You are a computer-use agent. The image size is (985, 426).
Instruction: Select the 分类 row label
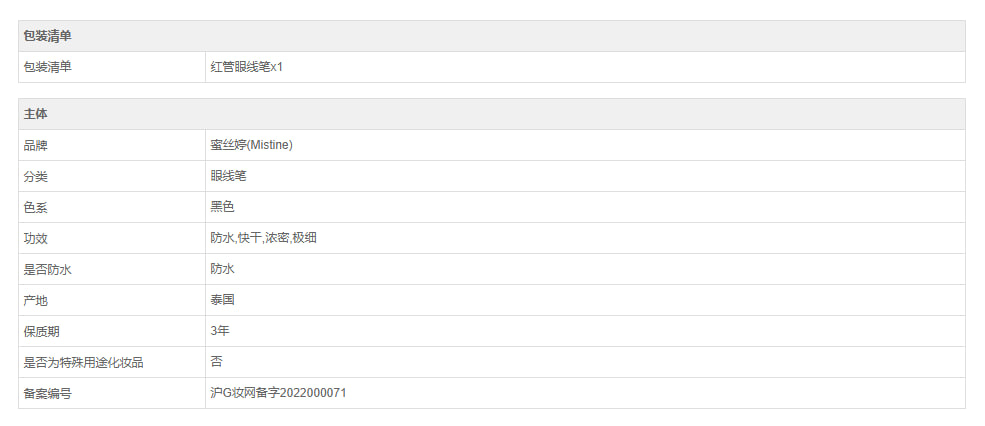[35, 176]
